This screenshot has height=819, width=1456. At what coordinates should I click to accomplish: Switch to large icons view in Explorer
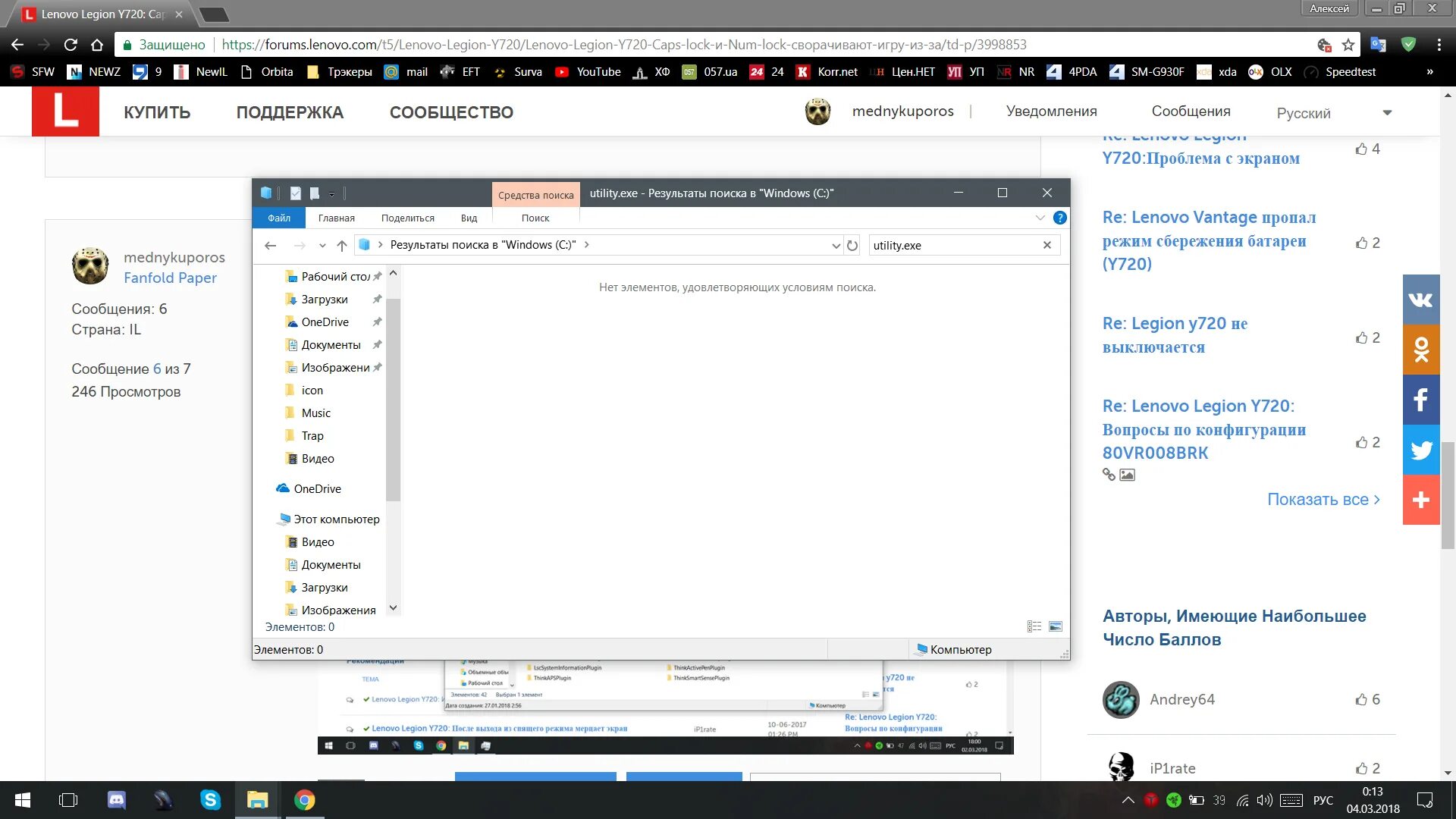tap(1055, 626)
